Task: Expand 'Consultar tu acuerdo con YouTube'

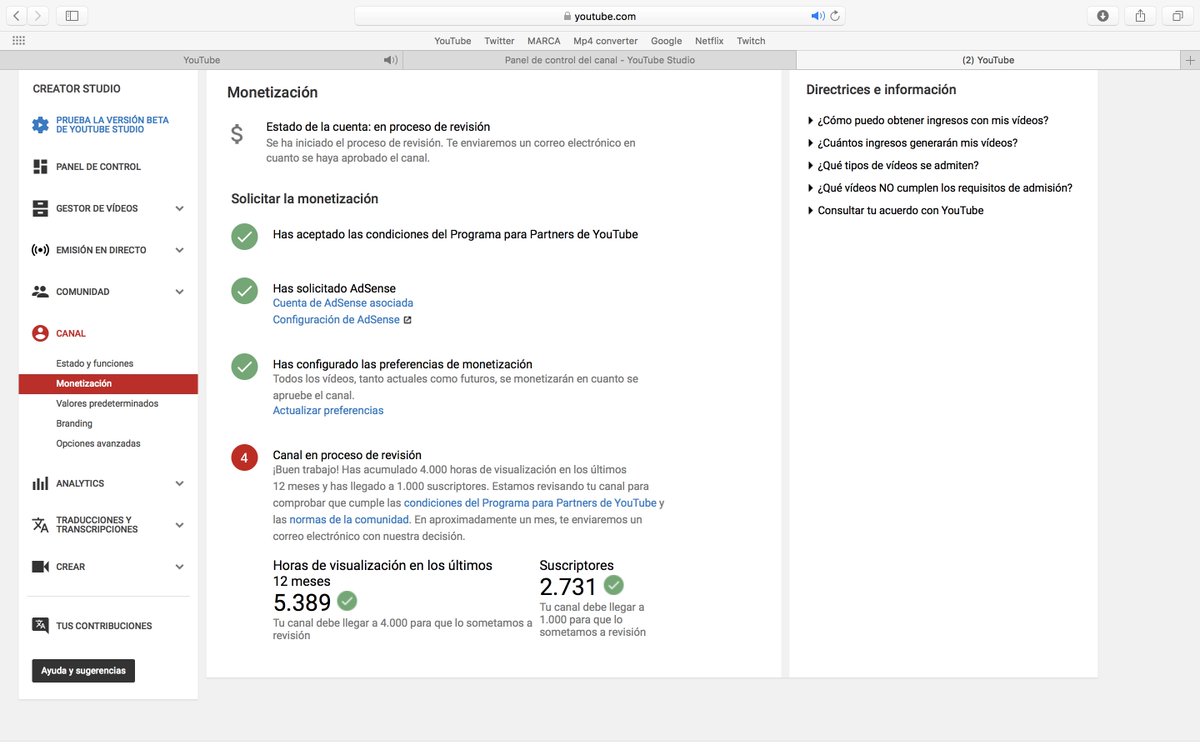Action: (x=895, y=210)
